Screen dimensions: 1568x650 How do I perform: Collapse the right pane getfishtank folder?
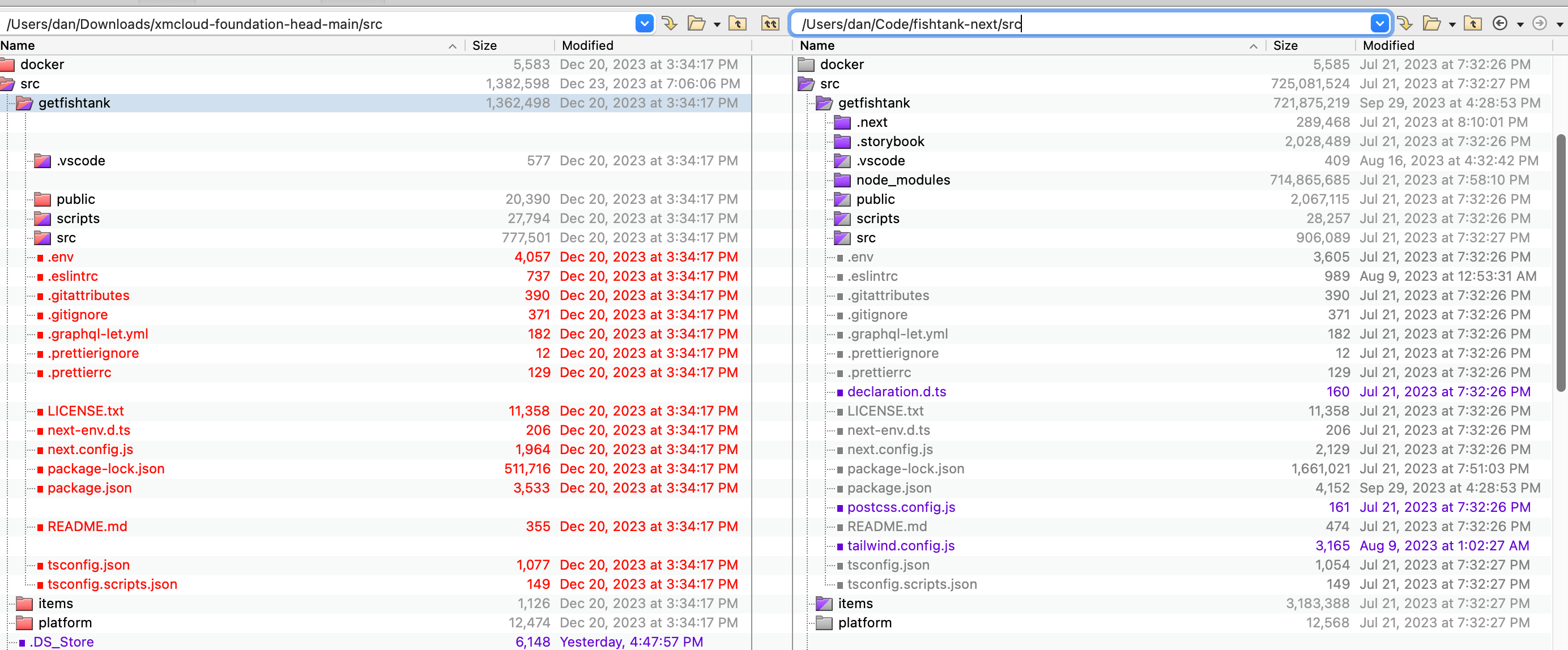click(x=824, y=104)
